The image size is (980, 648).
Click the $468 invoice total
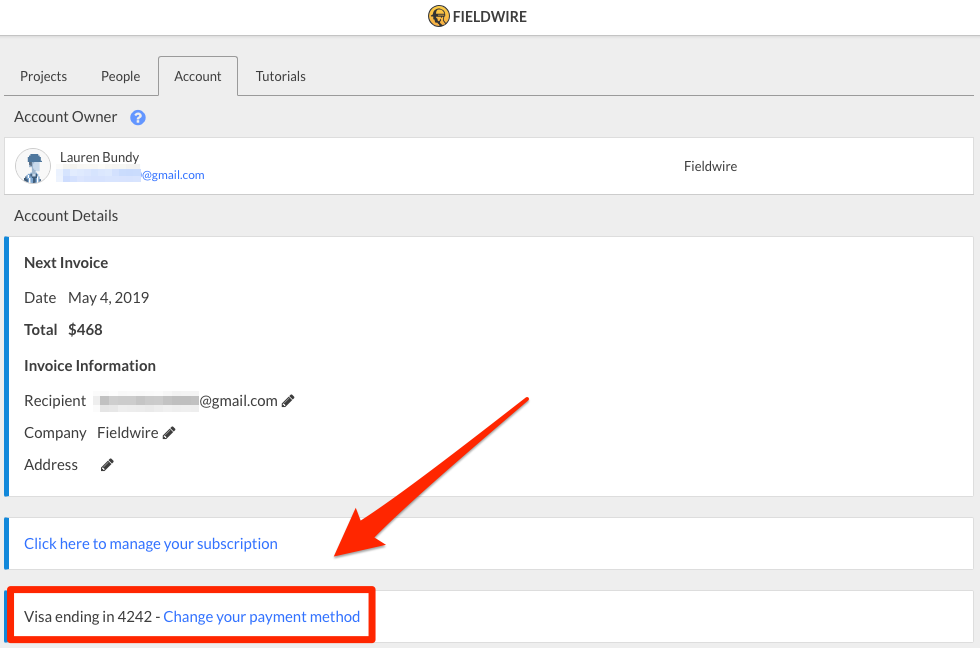[85, 330]
